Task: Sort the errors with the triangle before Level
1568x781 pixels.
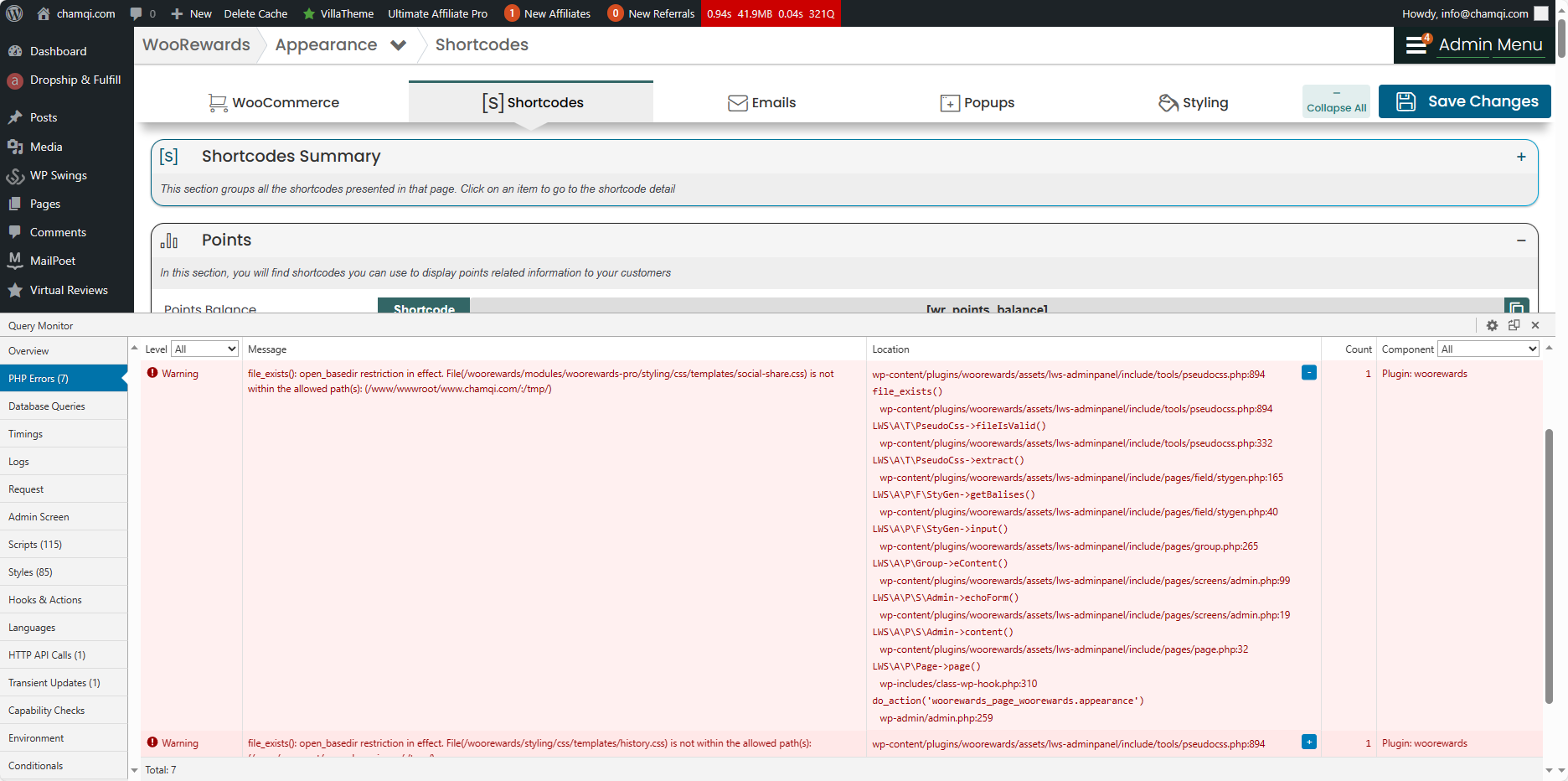Action: (x=134, y=347)
